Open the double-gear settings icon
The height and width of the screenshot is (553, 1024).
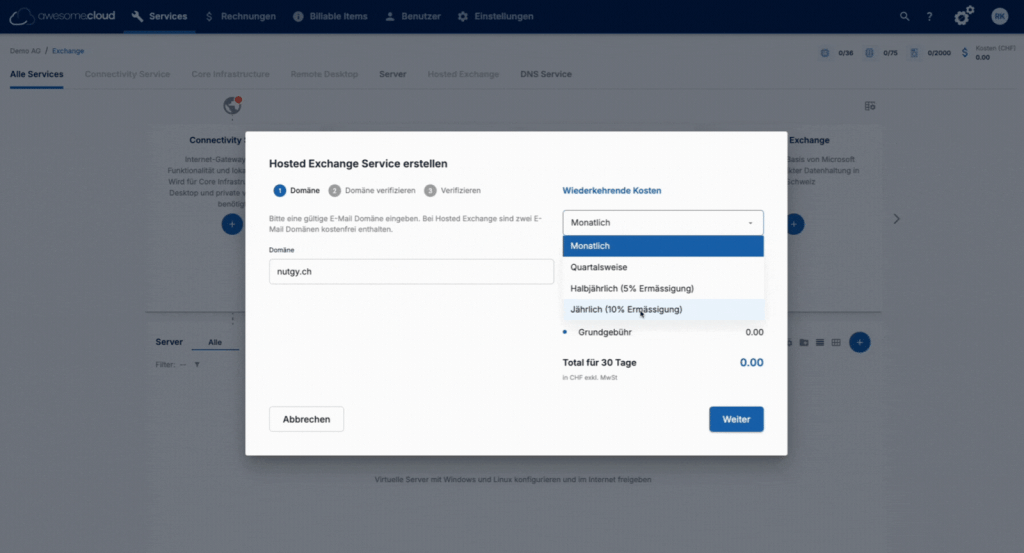click(x=964, y=16)
